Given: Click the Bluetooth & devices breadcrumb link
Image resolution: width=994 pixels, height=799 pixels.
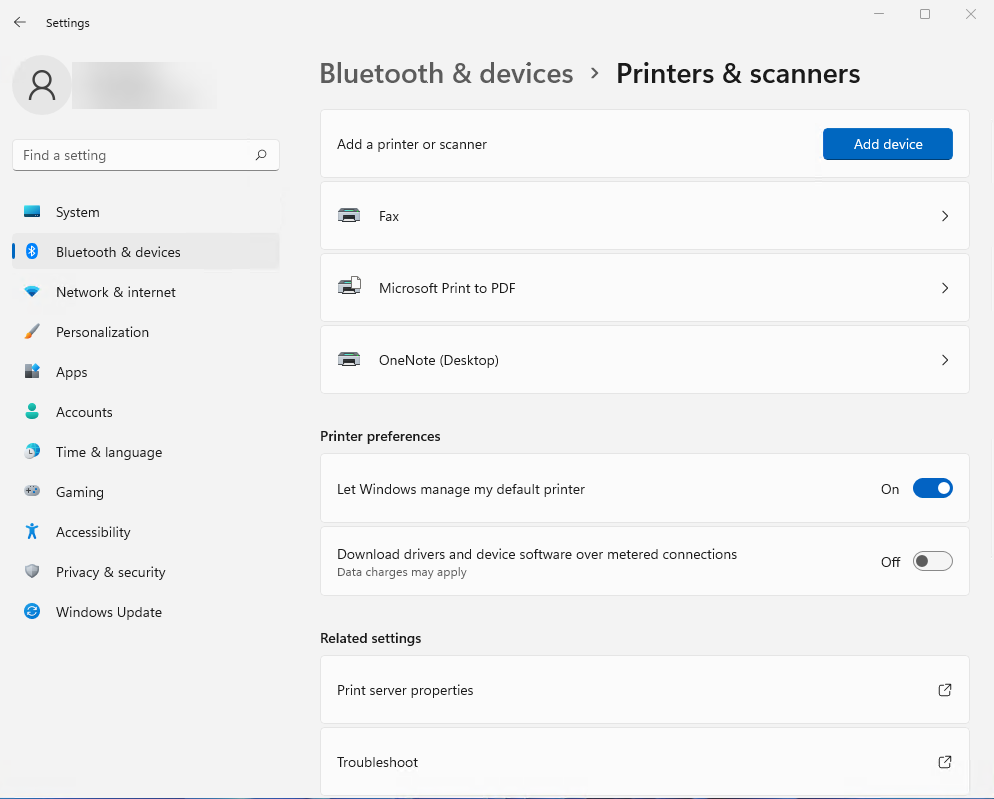Looking at the screenshot, I should click(x=446, y=74).
